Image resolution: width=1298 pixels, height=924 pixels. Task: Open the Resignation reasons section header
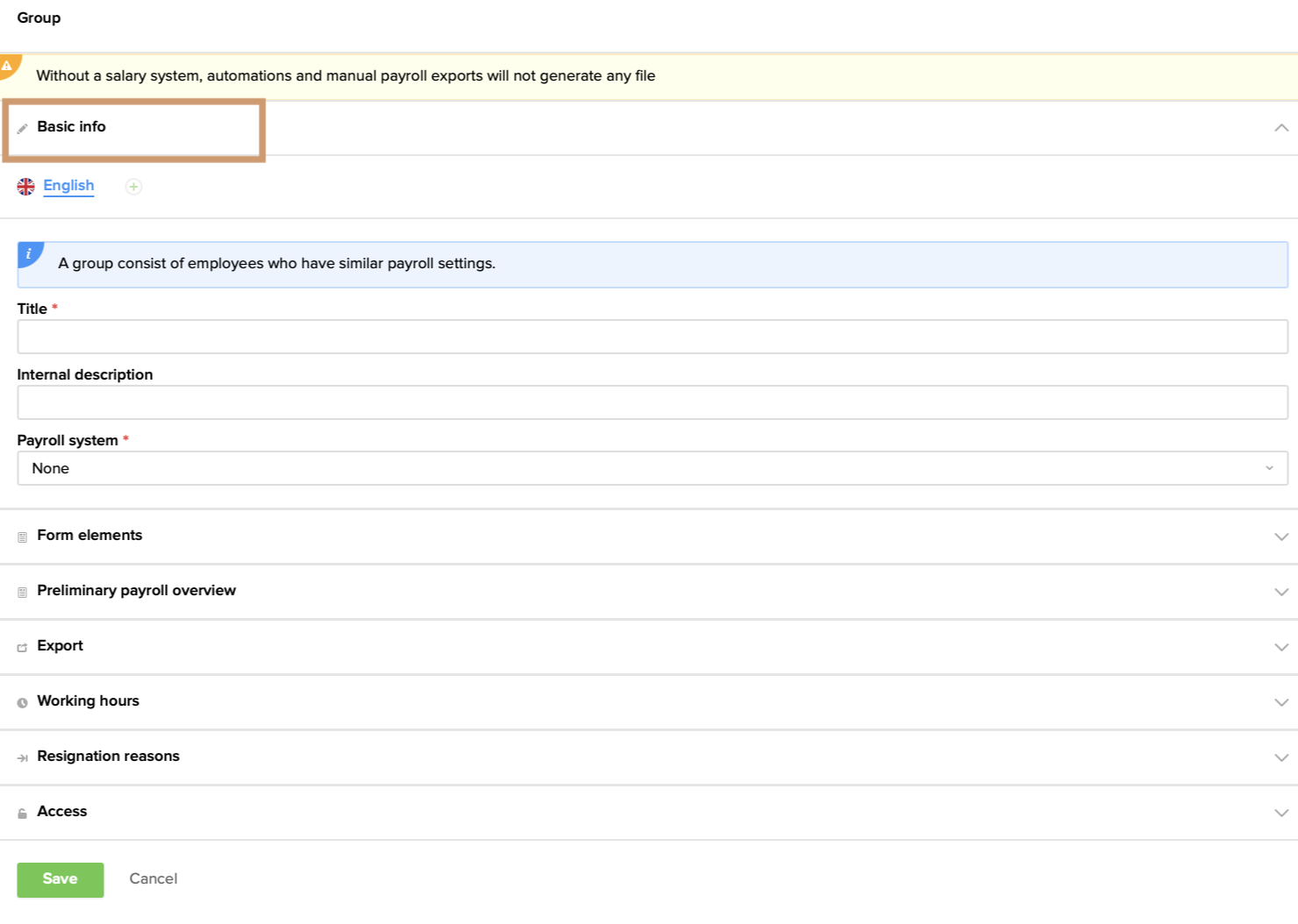(108, 757)
